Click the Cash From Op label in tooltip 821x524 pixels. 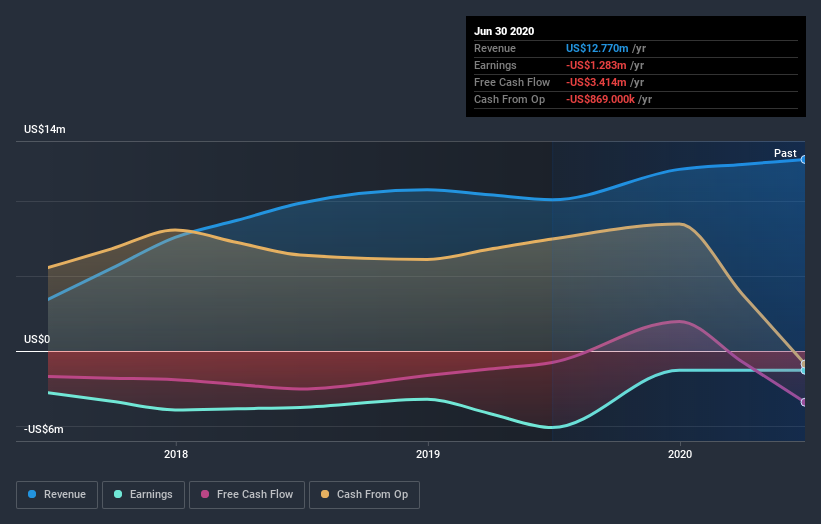tap(509, 99)
